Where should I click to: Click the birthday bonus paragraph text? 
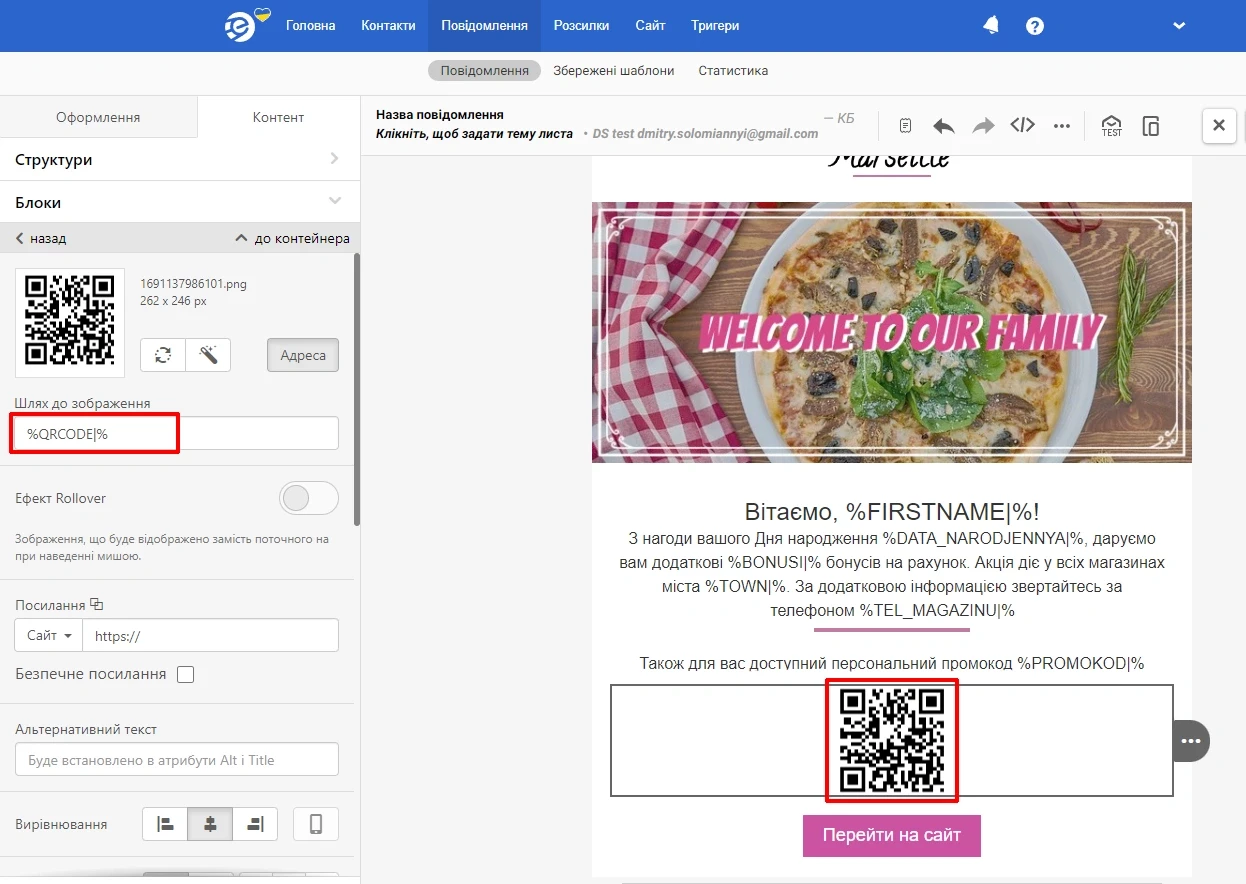click(892, 574)
